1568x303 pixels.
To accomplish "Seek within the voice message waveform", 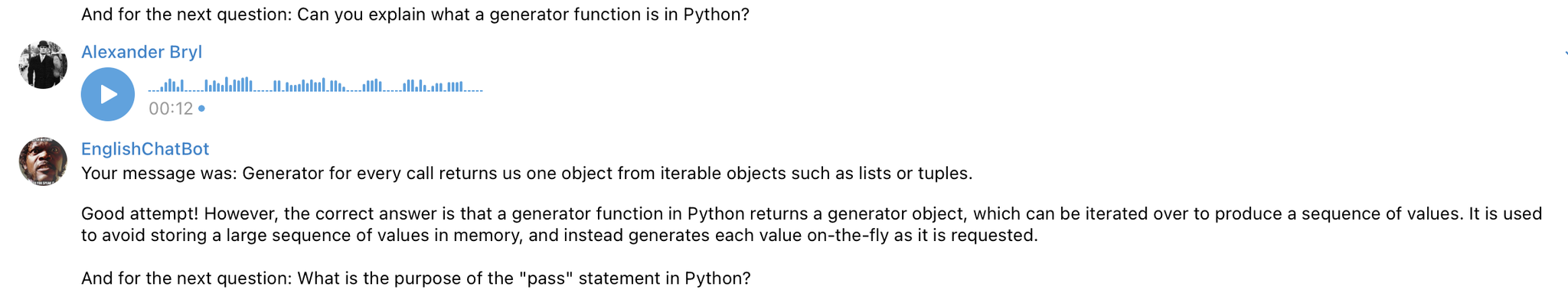I will [x=315, y=84].
